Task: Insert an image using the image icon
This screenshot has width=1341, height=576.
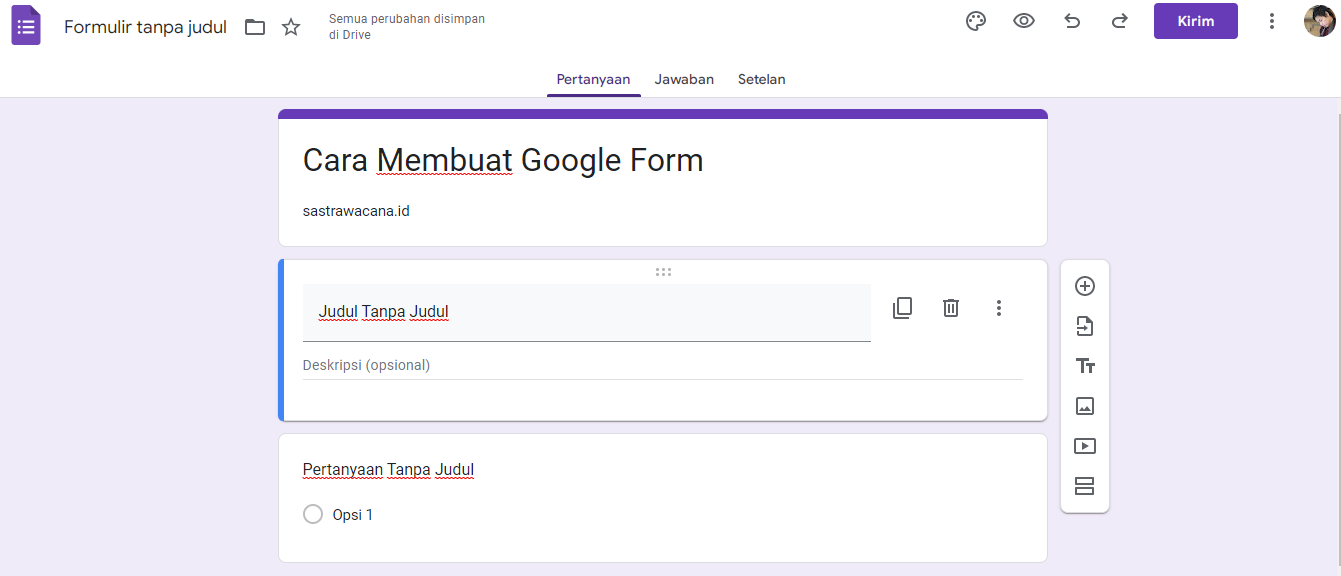Action: point(1084,406)
